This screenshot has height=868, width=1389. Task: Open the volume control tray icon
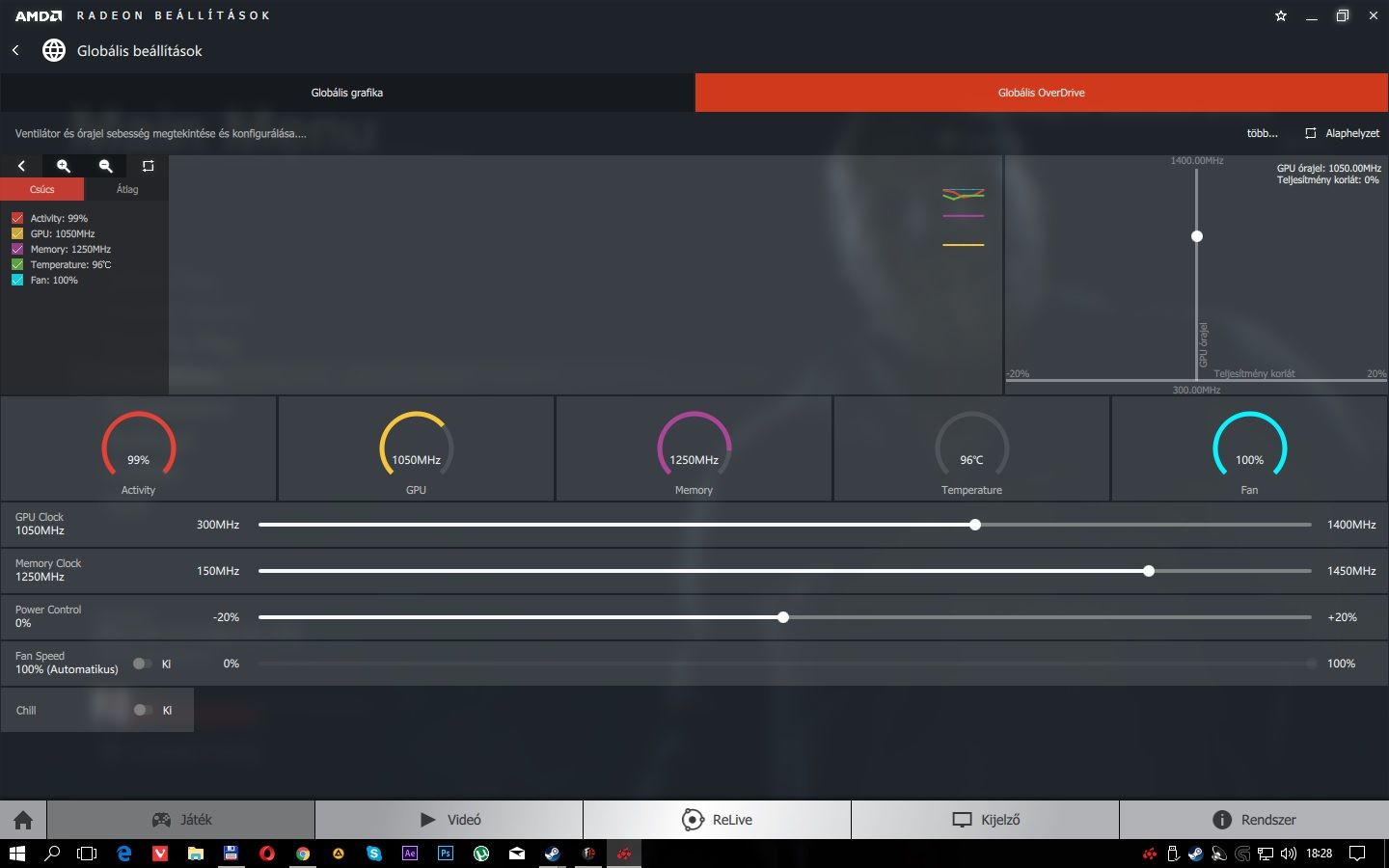1288,854
